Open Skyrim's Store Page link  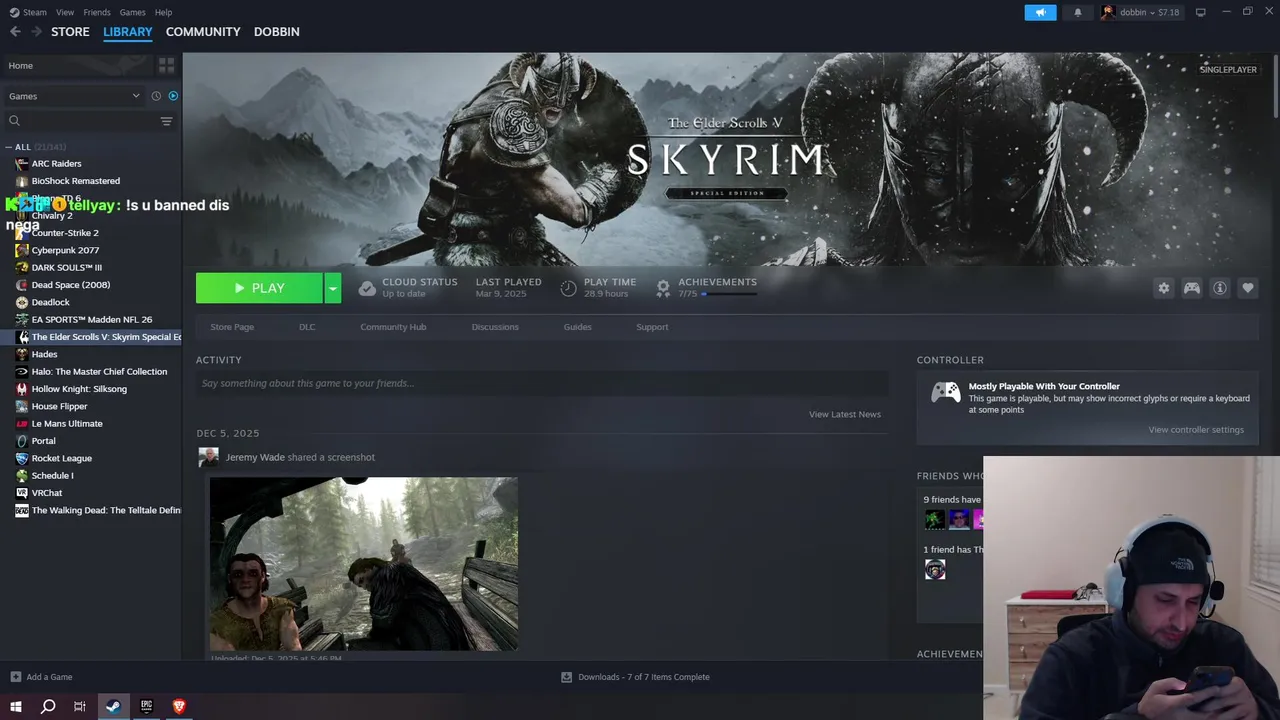click(232, 327)
